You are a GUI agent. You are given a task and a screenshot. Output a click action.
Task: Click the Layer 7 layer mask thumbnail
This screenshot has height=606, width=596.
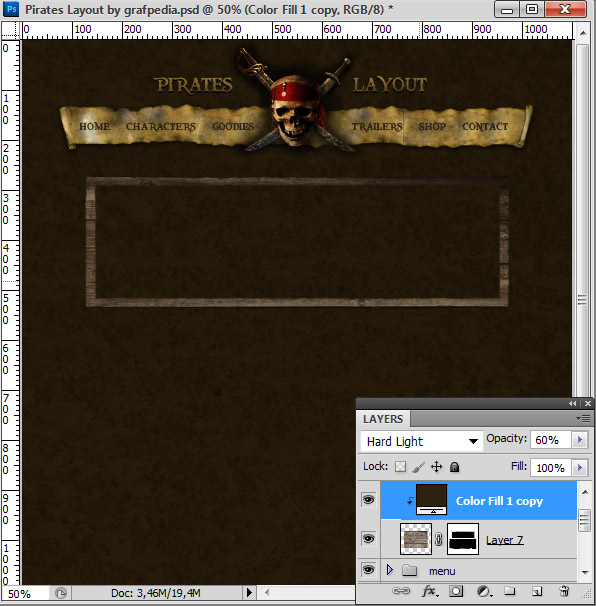(x=463, y=539)
